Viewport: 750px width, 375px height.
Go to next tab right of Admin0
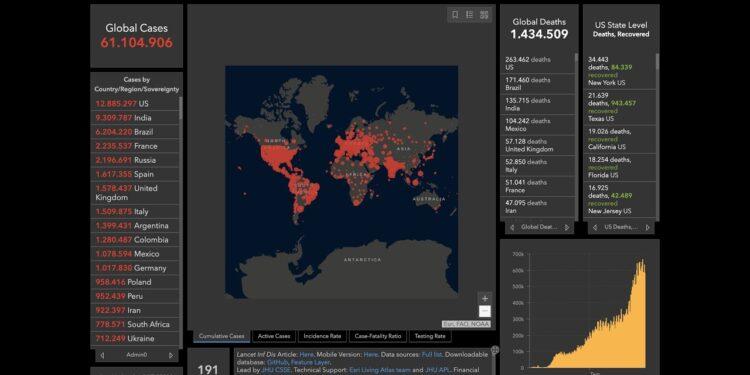(x=171, y=355)
